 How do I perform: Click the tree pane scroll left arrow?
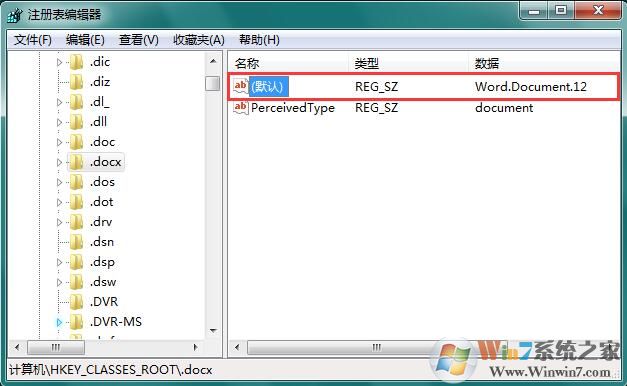pyautogui.click(x=17, y=347)
